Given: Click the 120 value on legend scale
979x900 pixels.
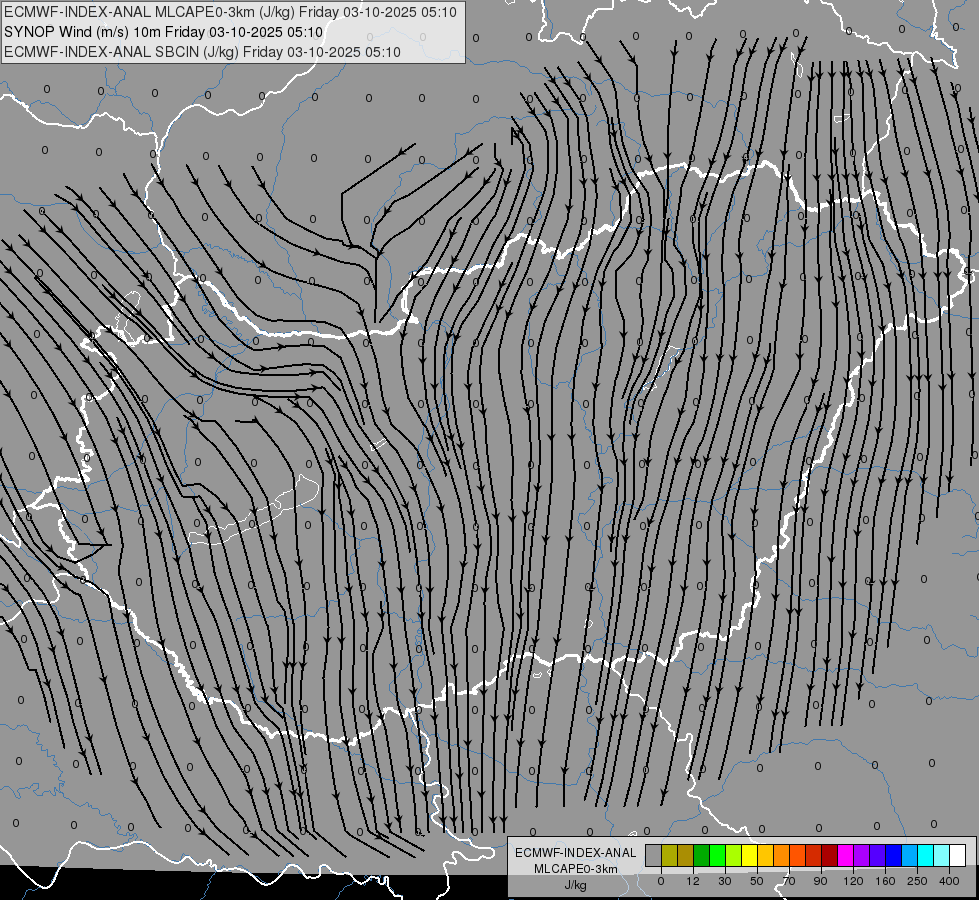Looking at the screenshot, I should point(854,881).
